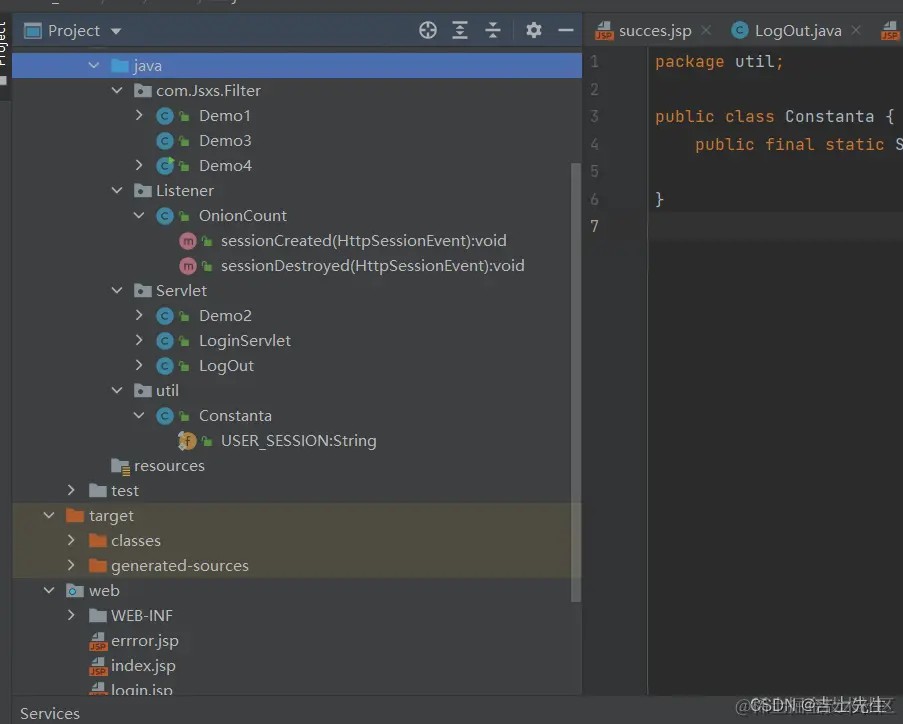This screenshot has height=724, width=903.
Task: Click the Project view window icon
Action: point(32,31)
